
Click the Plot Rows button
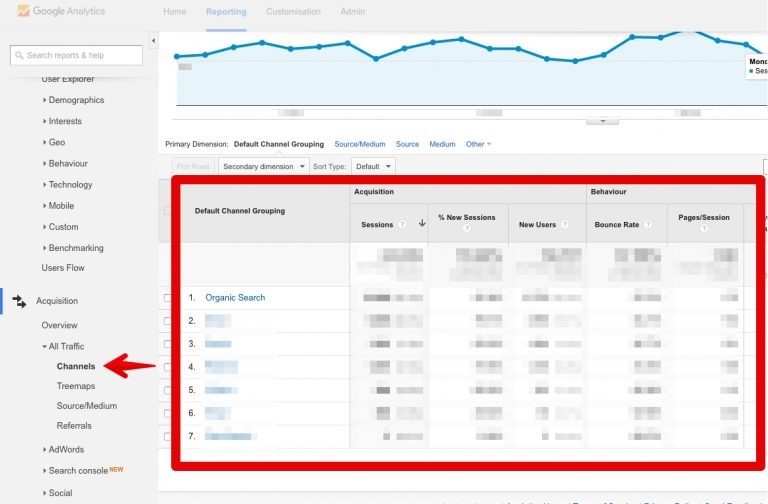point(193,167)
